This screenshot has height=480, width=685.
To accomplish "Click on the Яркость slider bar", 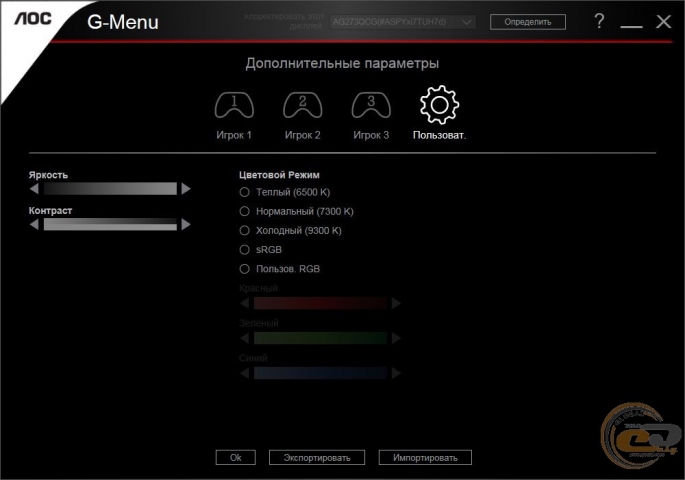I will [110, 189].
